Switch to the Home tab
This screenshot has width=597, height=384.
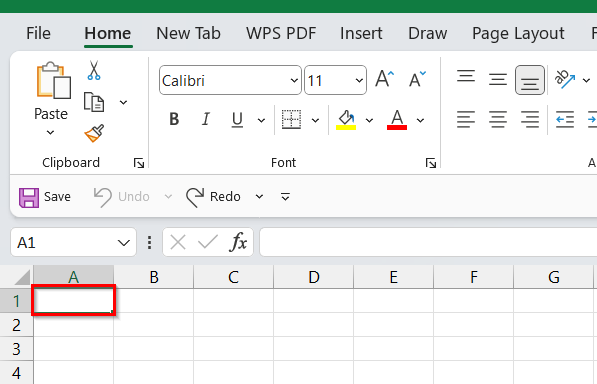pos(108,33)
